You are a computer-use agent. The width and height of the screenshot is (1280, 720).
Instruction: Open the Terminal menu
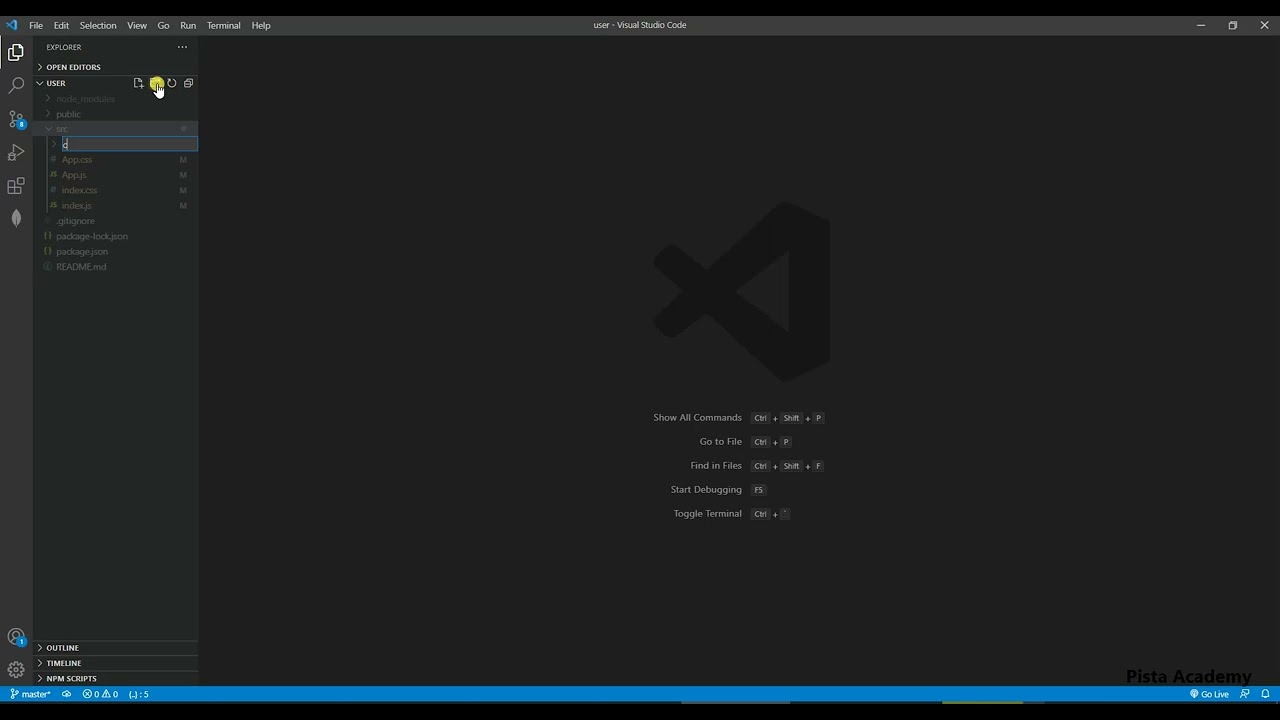pyautogui.click(x=224, y=25)
